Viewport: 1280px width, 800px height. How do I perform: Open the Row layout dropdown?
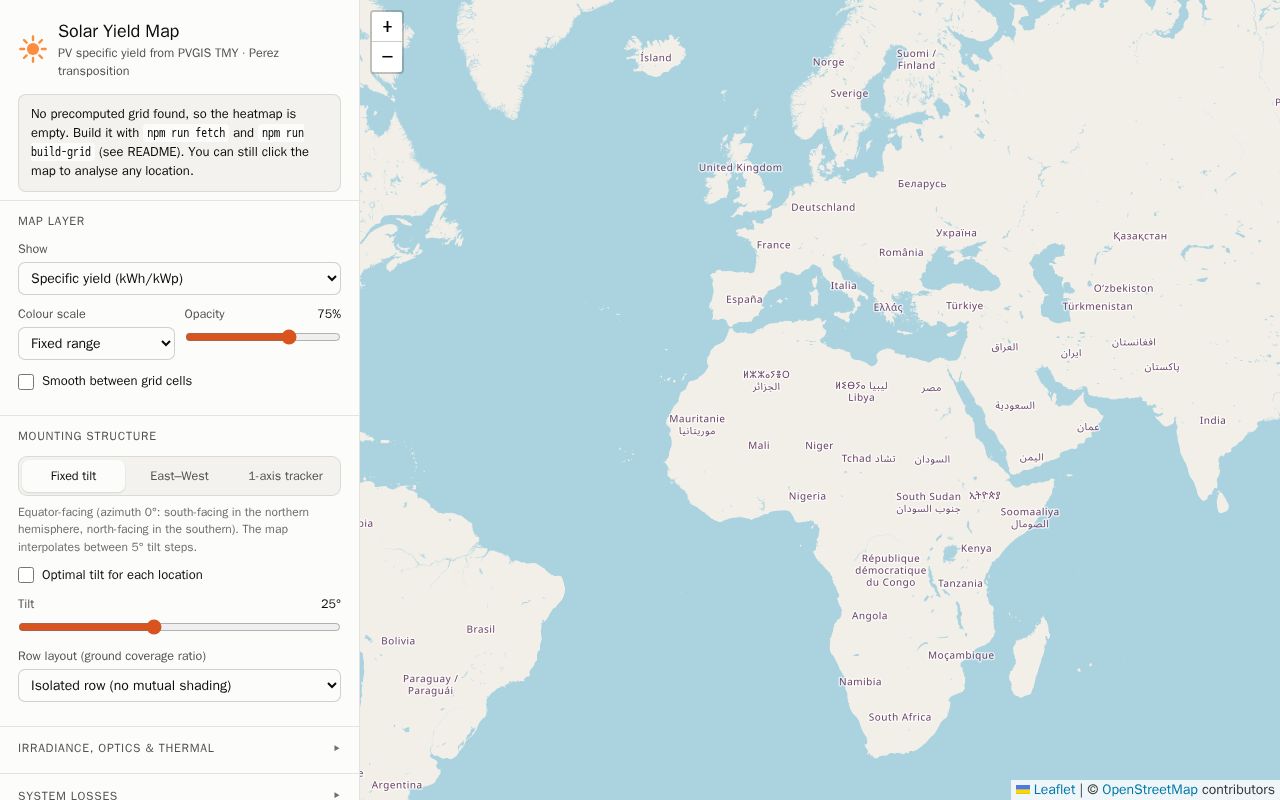pyautogui.click(x=179, y=686)
